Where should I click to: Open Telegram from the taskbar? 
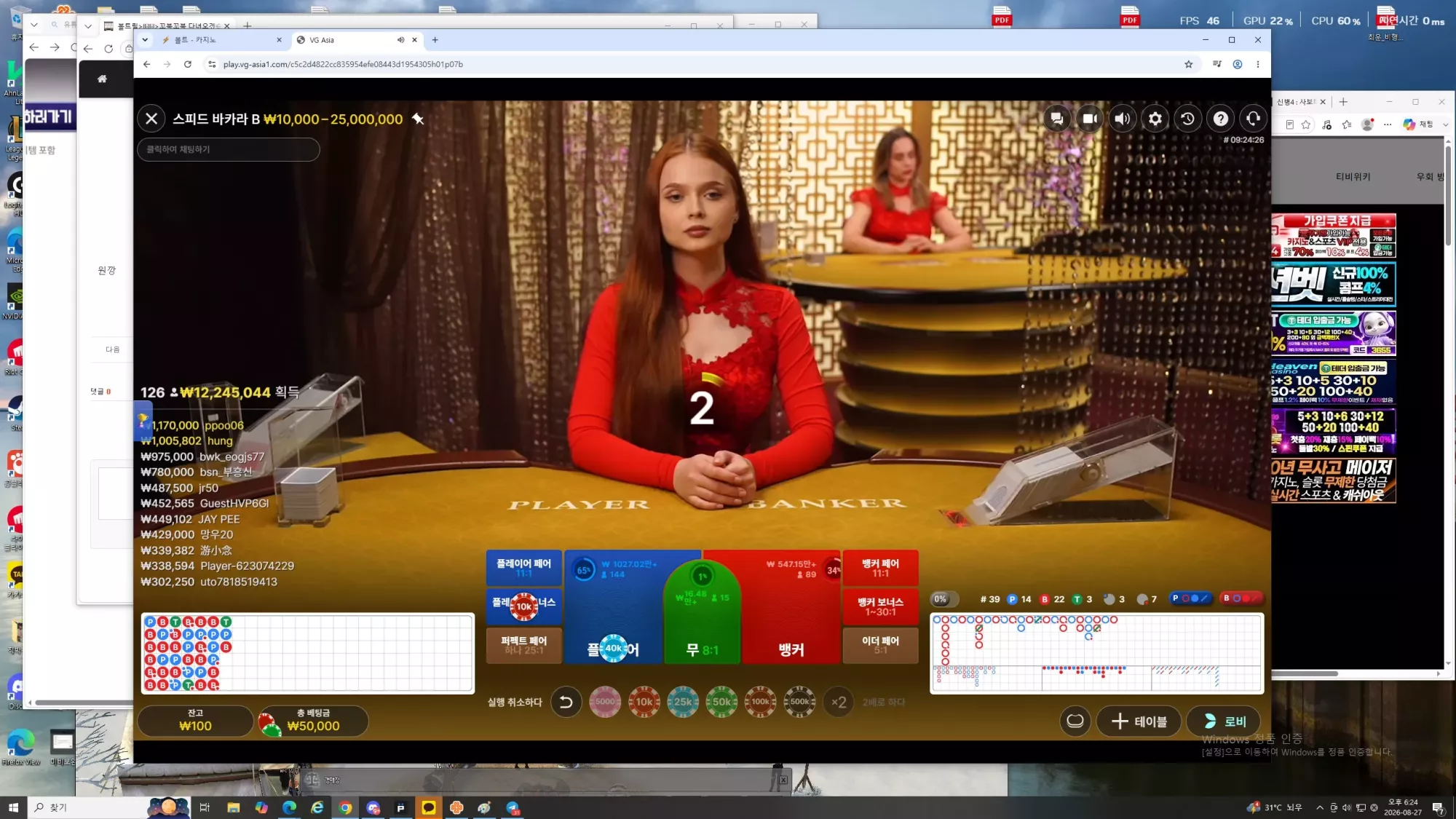[513, 807]
